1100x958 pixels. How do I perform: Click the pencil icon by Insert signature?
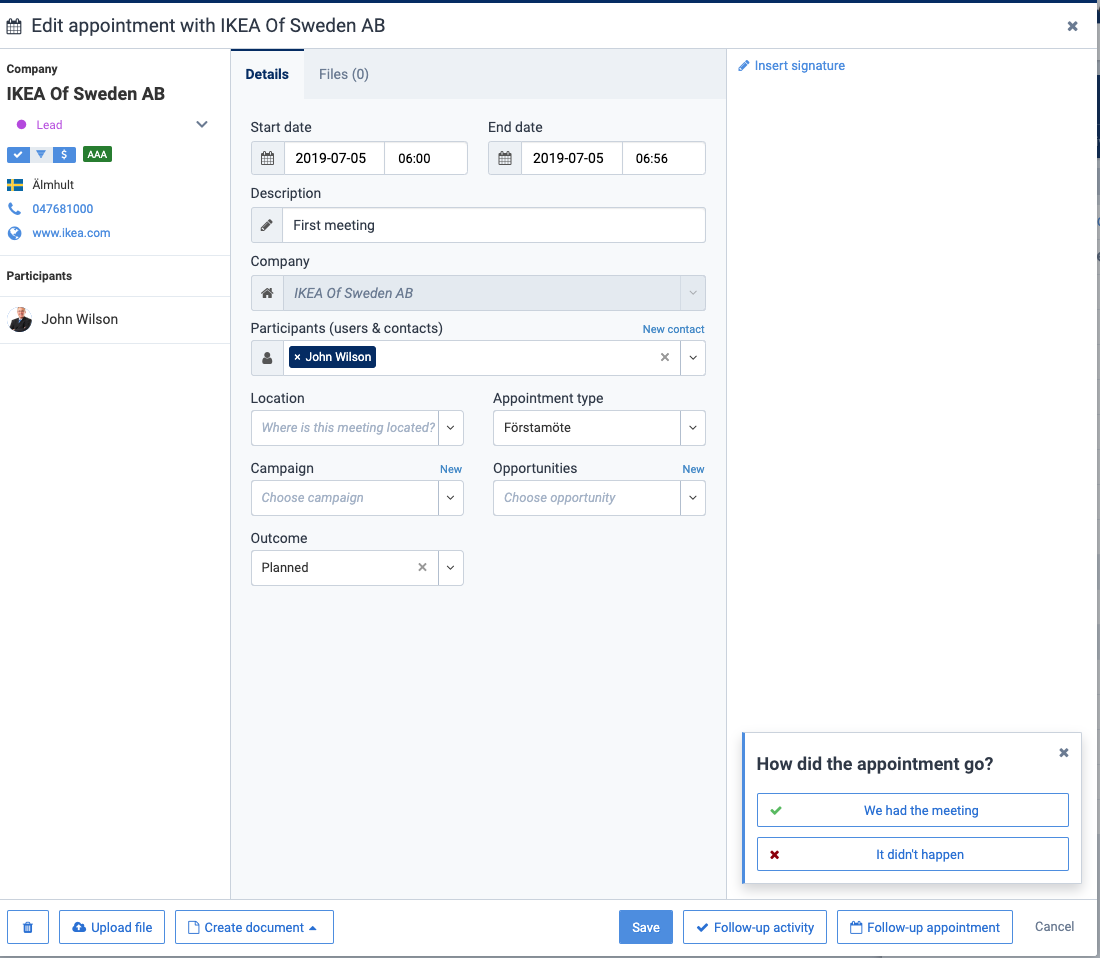point(744,66)
